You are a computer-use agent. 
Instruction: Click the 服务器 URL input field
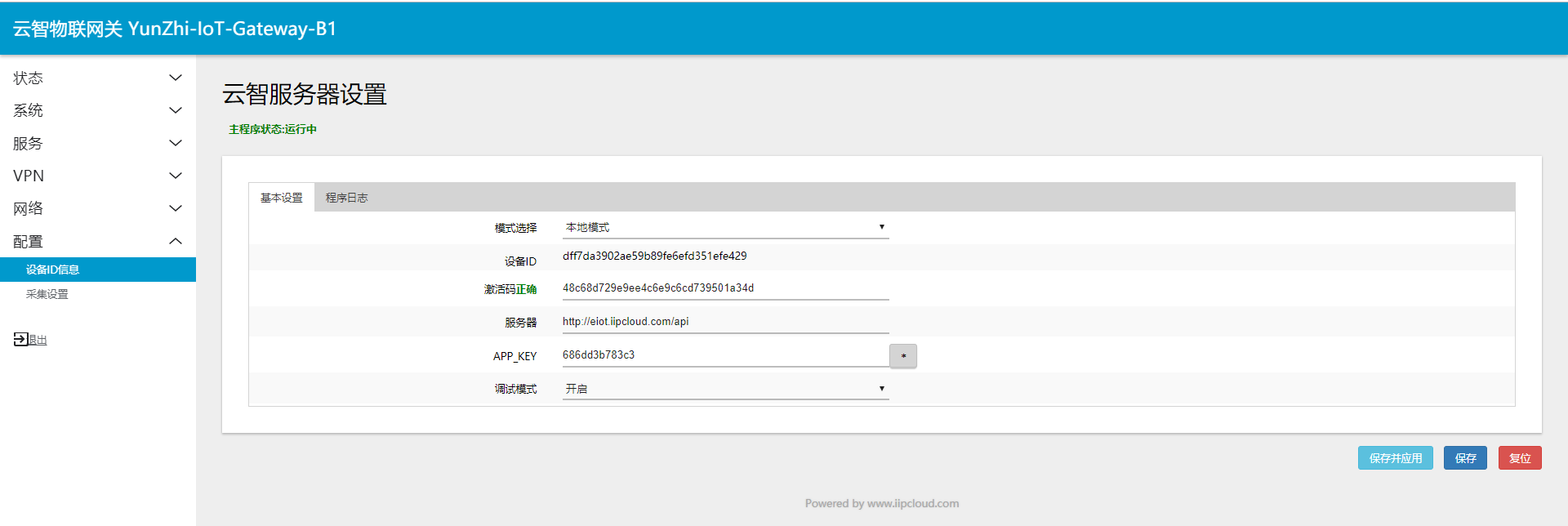pos(725,322)
